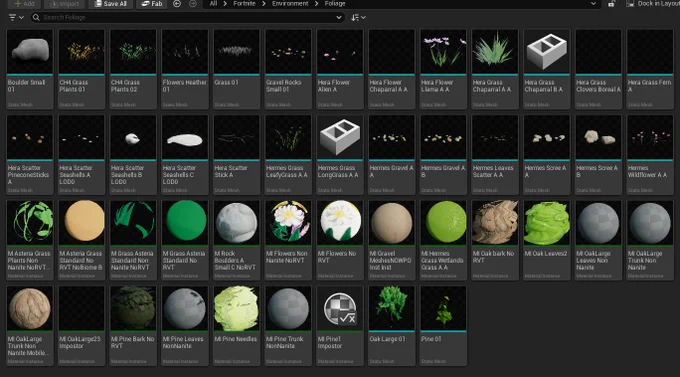This screenshot has width=680, height=377.
Task: Toggle the content browser lock icon
Action: [x=611, y=3]
